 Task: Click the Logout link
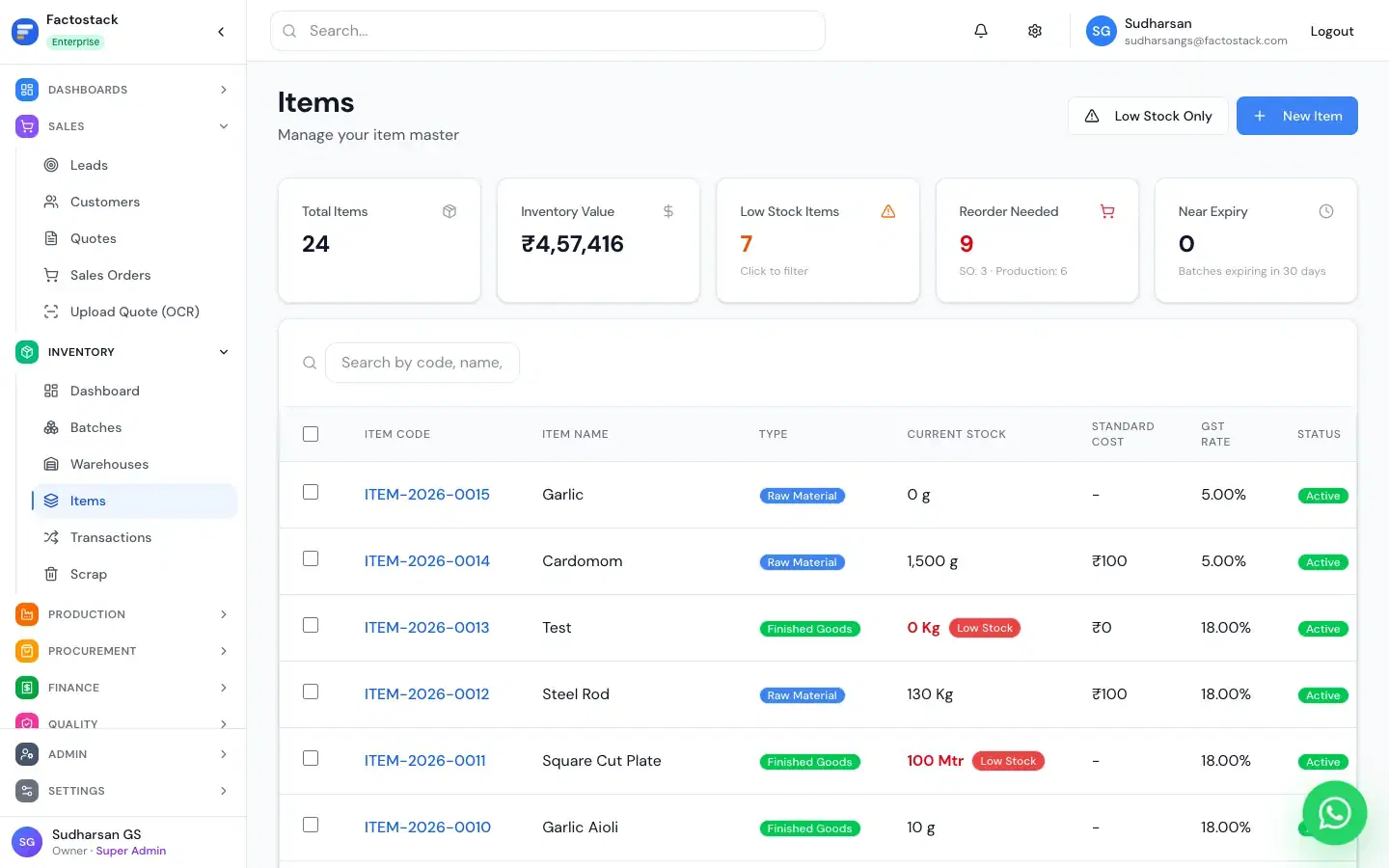pyautogui.click(x=1332, y=31)
